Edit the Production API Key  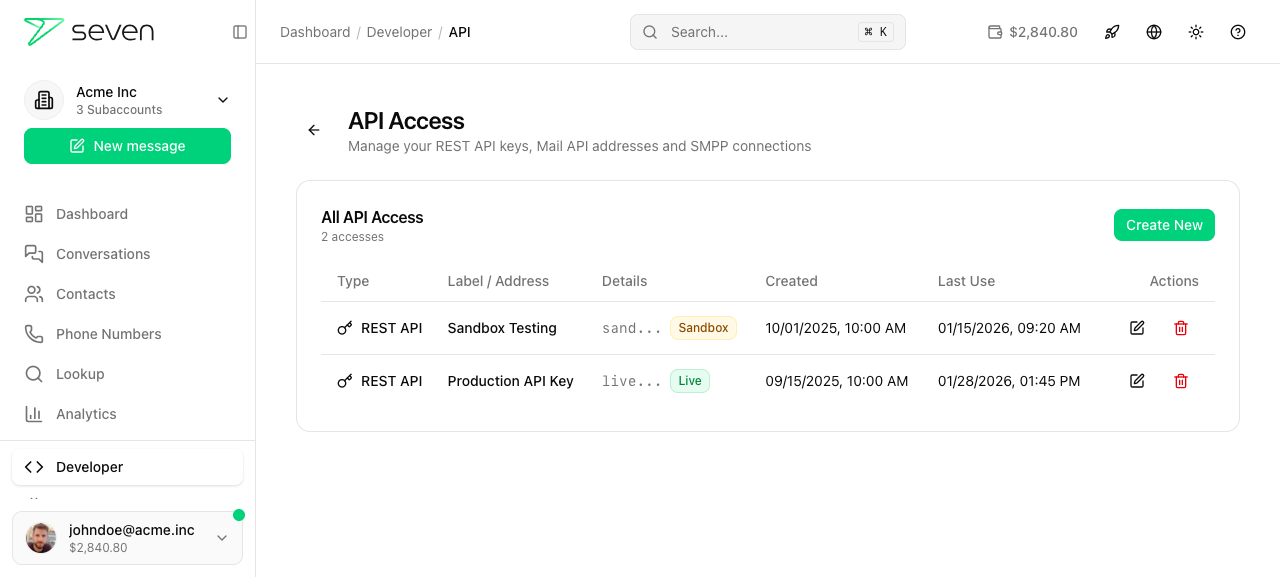tap(1137, 381)
